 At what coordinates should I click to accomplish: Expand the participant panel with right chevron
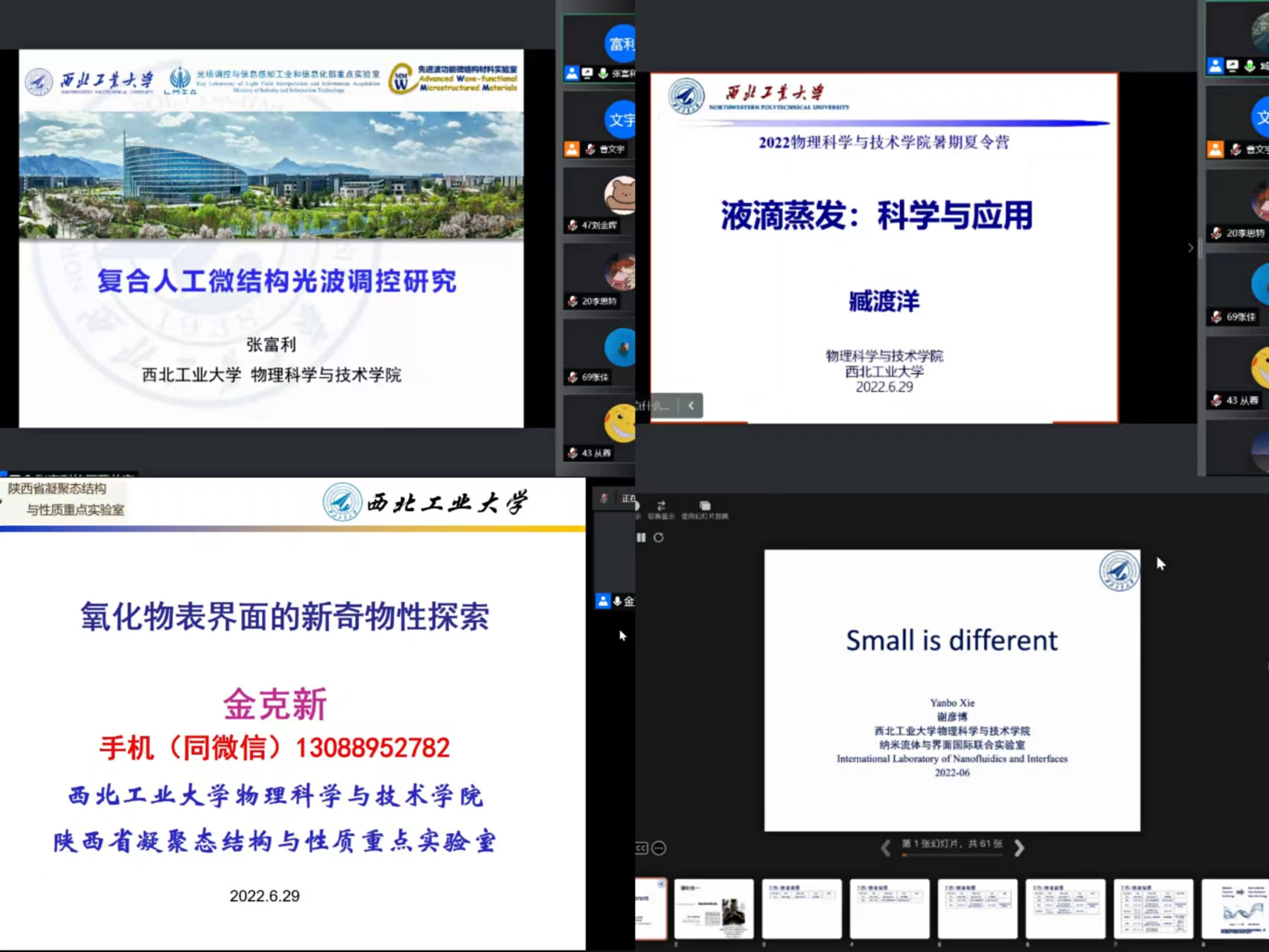(1190, 248)
